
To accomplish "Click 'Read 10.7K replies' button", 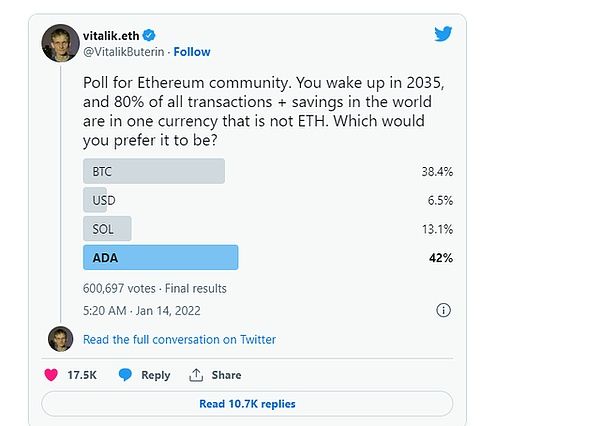I will [247, 404].
